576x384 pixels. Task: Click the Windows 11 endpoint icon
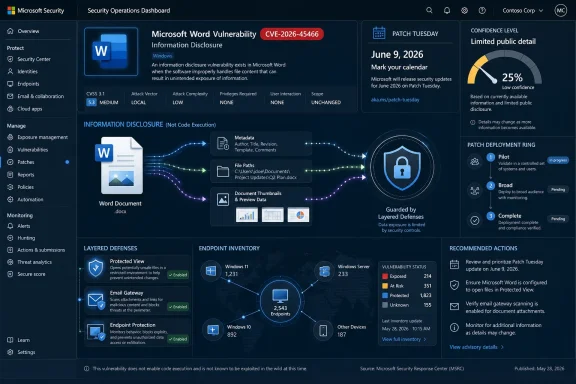pyautogui.click(x=211, y=271)
